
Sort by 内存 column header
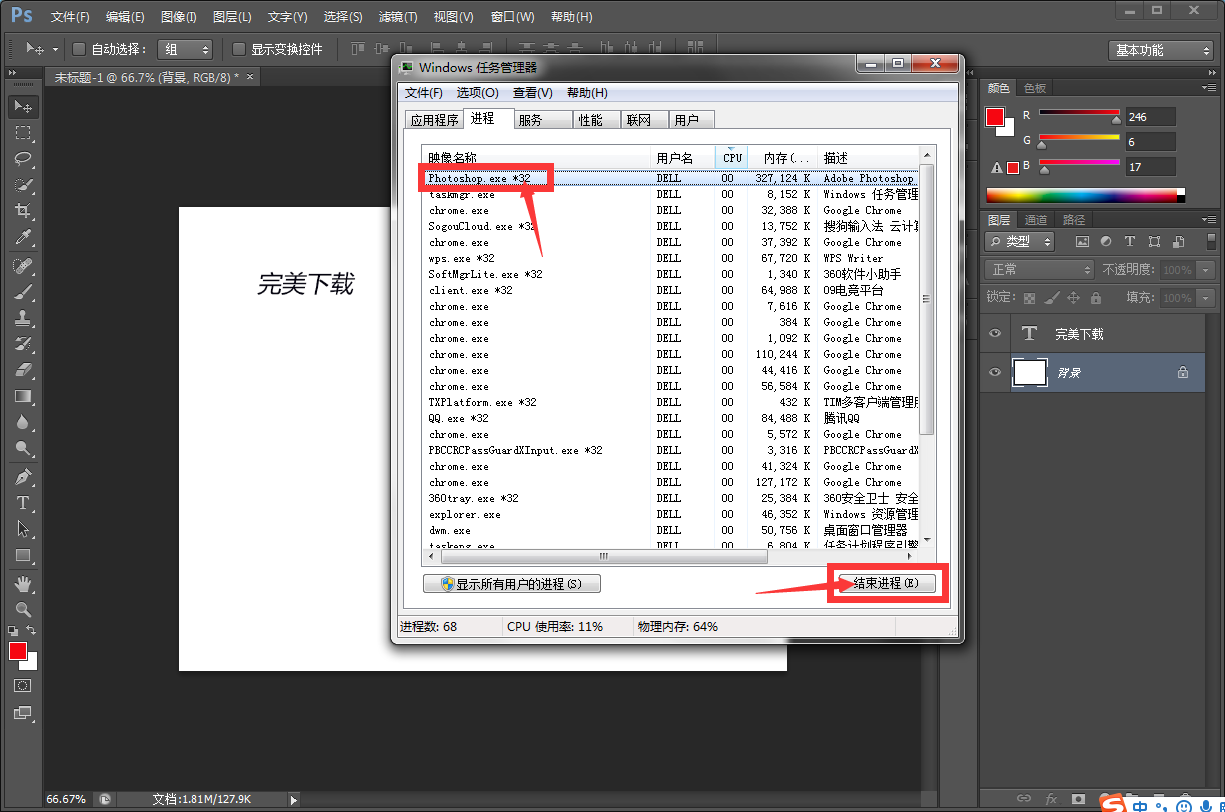click(x=783, y=158)
